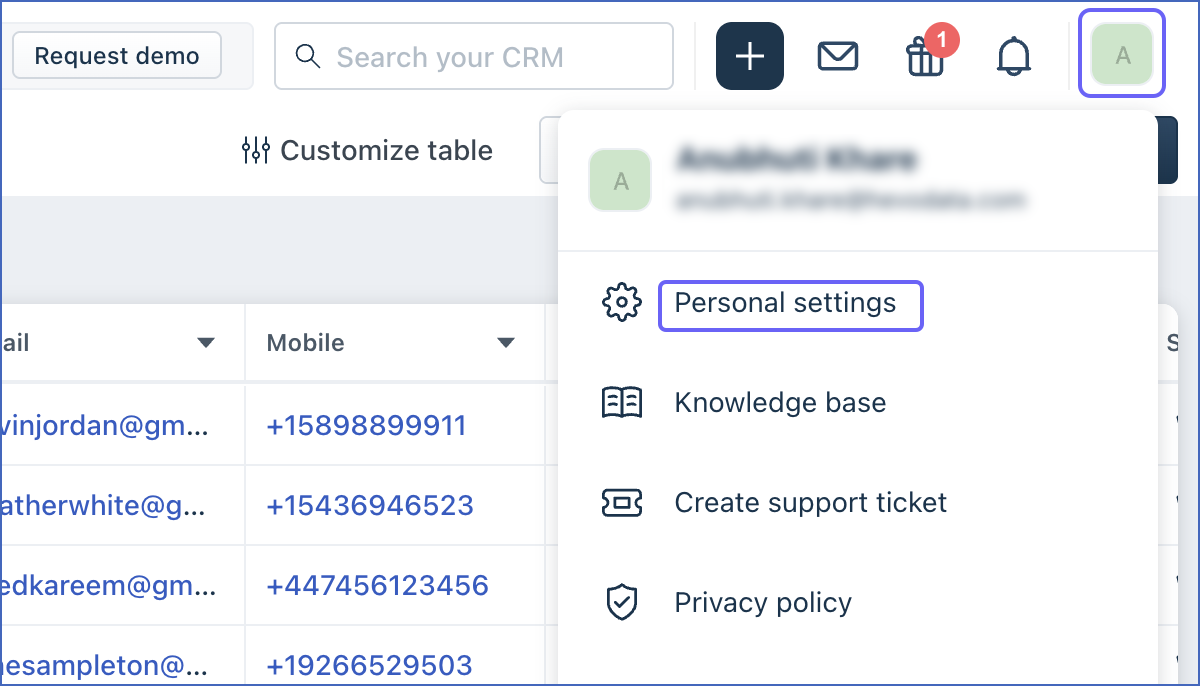
Task: Choose Knowledge base in the account menu
Action: [780, 402]
